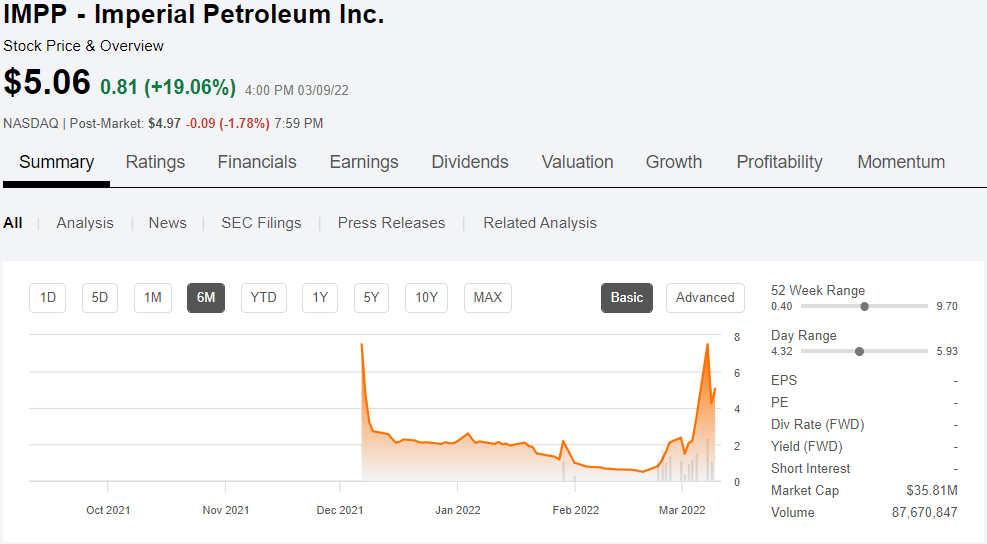Switch to the Ratings tab

pos(155,162)
